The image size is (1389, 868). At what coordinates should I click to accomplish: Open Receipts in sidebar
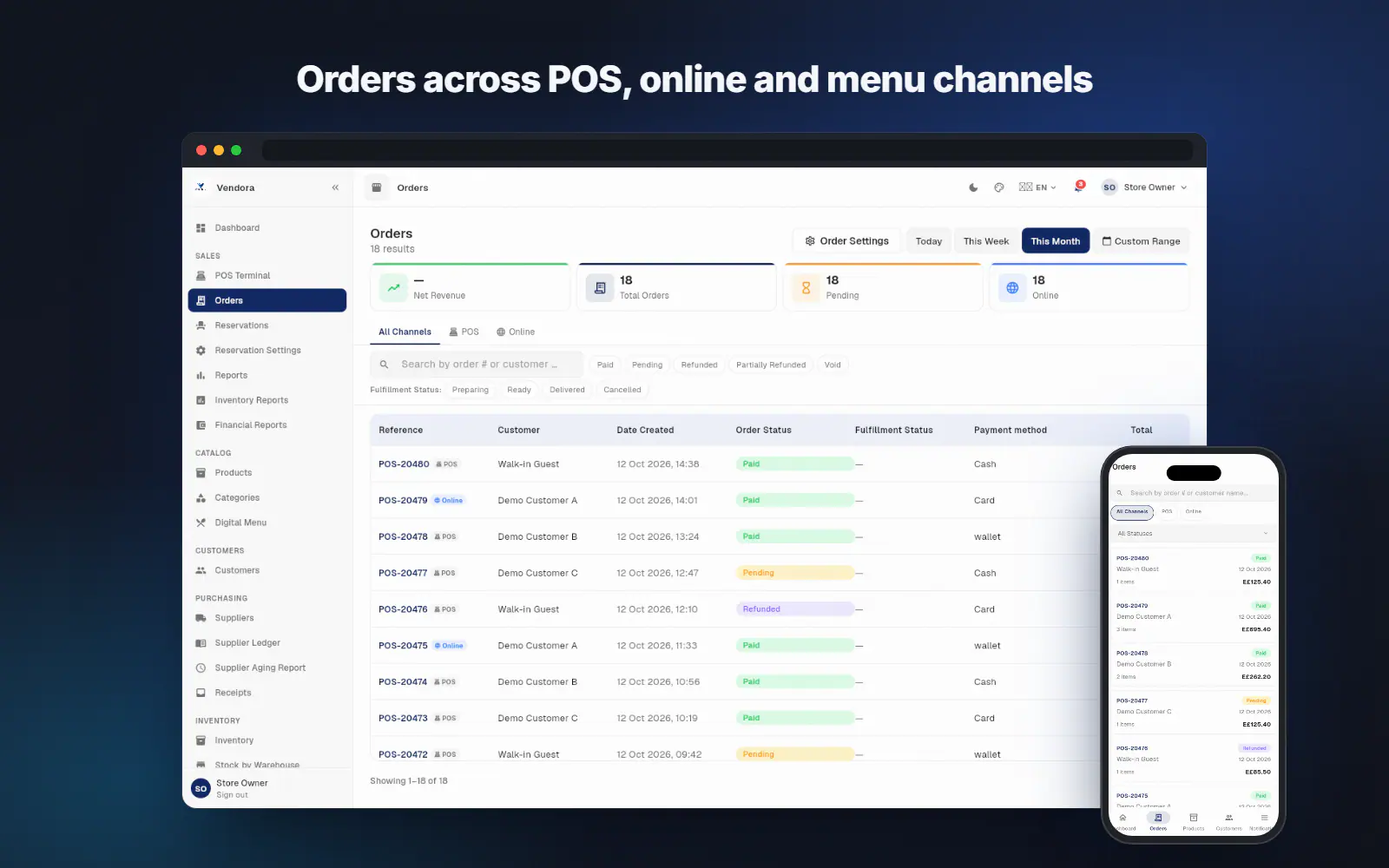click(267, 693)
